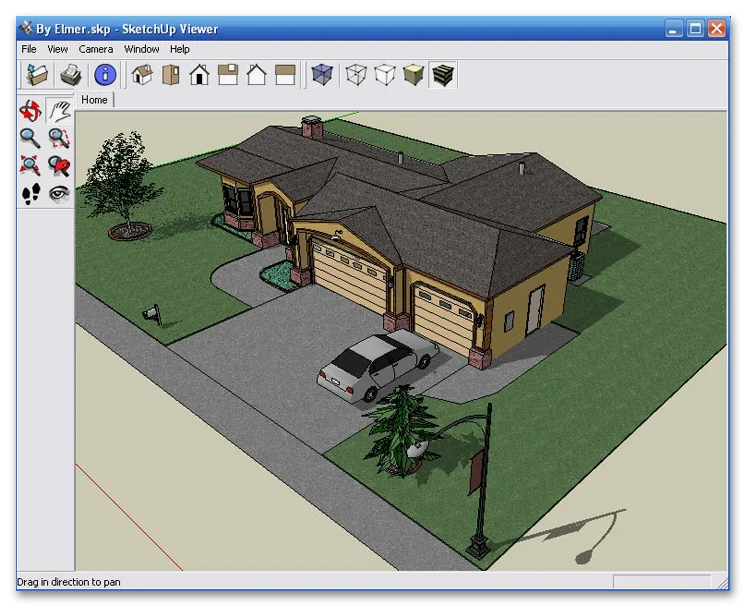Enable Wireframe face style

click(355, 74)
